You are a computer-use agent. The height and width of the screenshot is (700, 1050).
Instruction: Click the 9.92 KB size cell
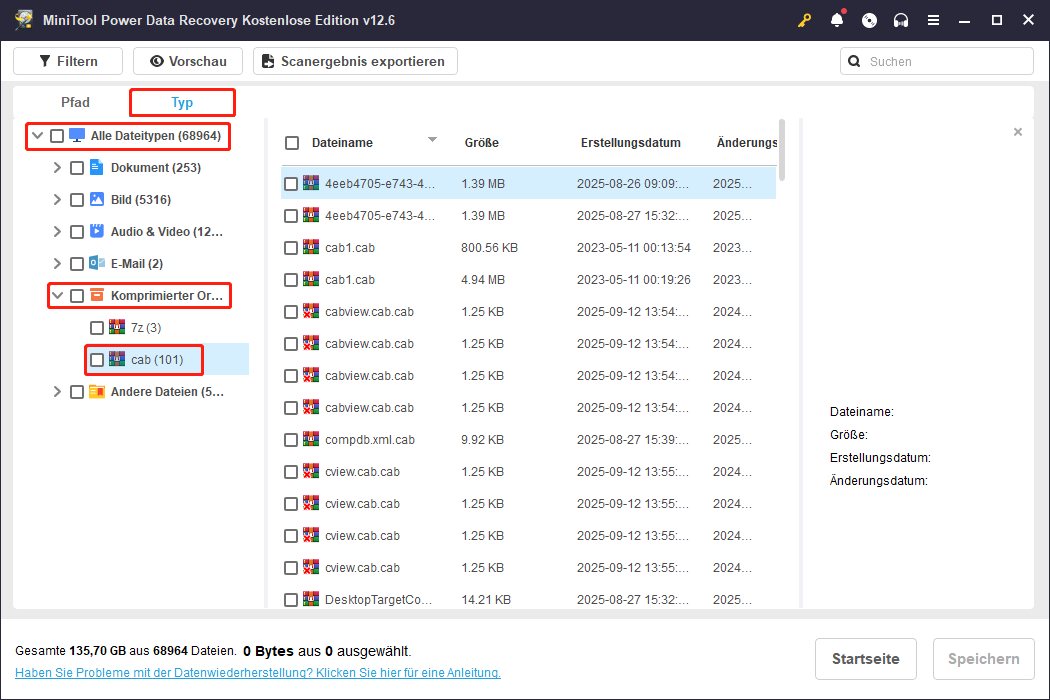483,440
